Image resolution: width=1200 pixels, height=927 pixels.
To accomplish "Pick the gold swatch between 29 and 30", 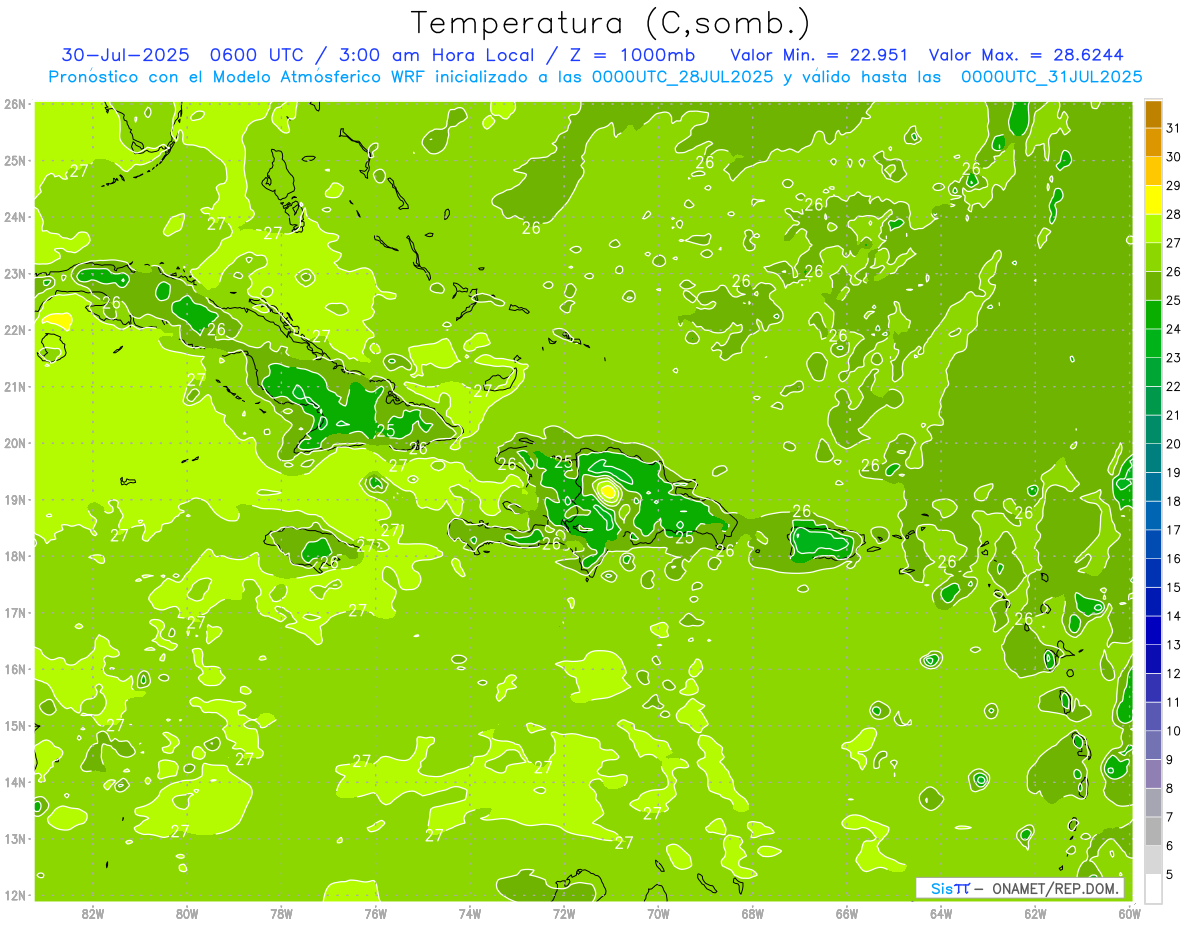I will pyautogui.click(x=1153, y=172).
